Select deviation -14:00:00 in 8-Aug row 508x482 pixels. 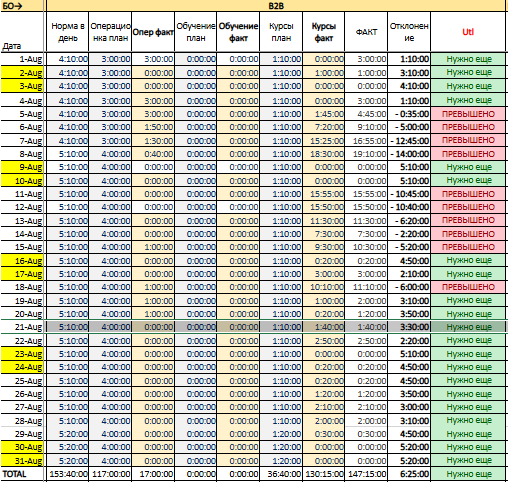click(x=409, y=154)
